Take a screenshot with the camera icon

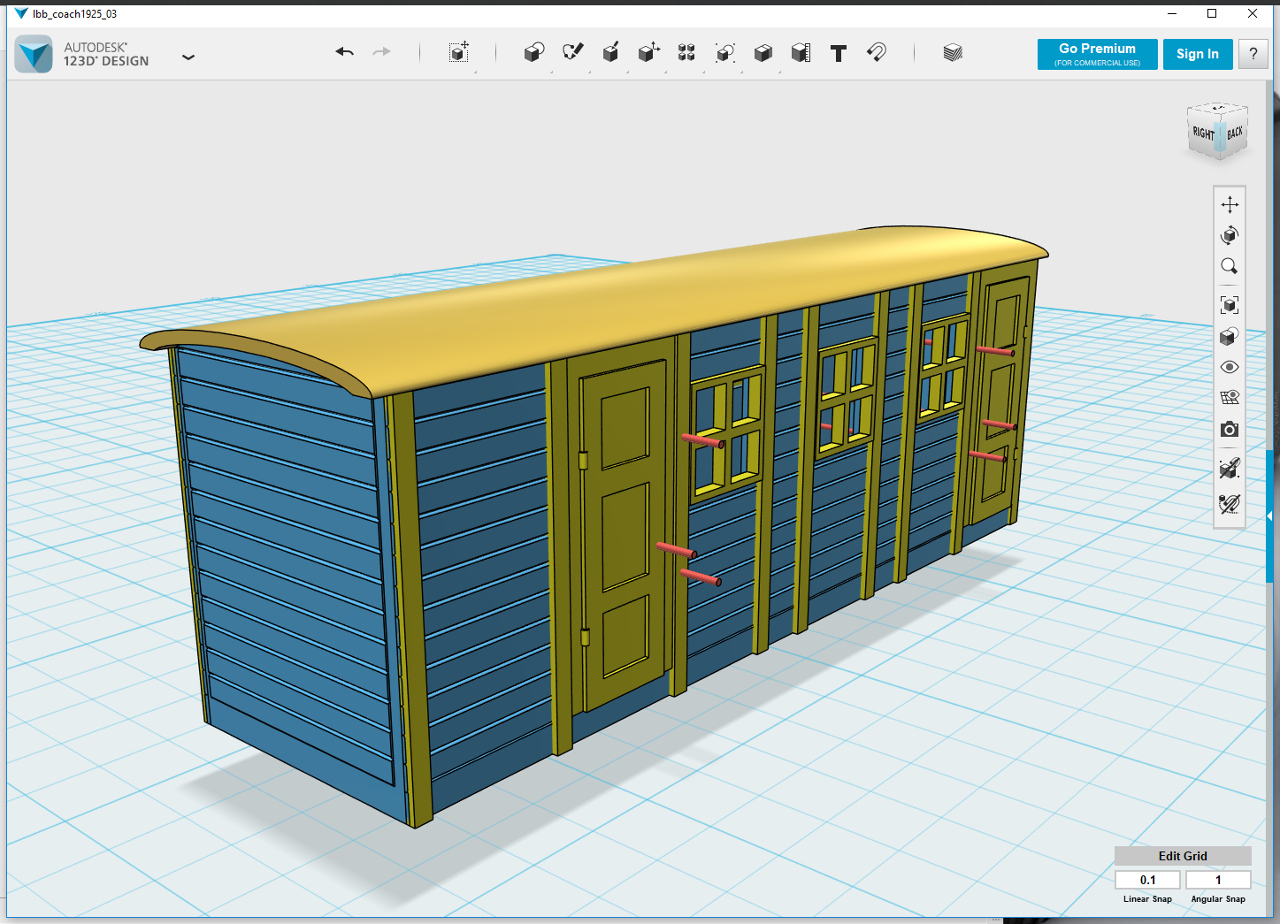1229,429
